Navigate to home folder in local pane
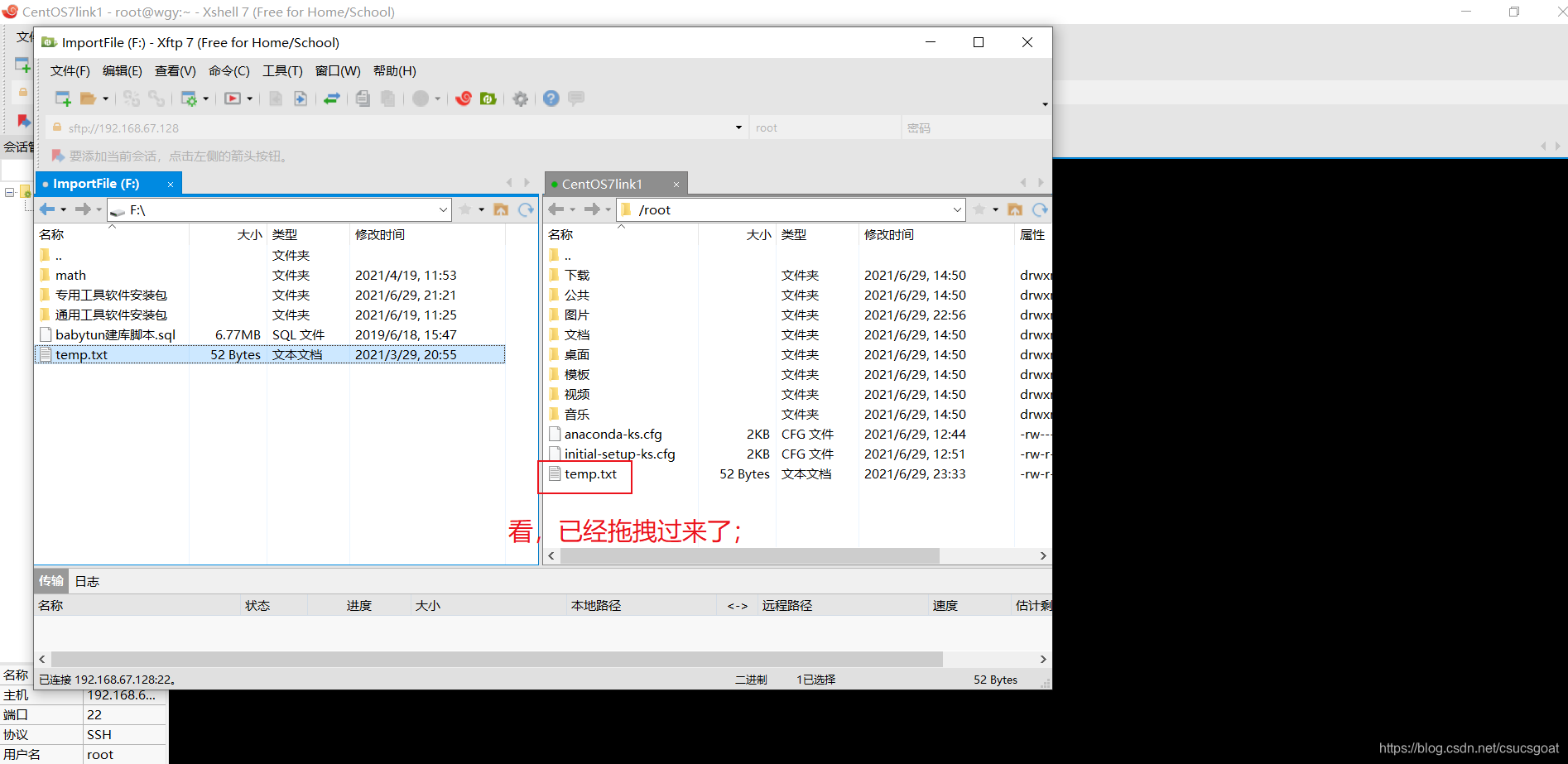 (x=501, y=209)
